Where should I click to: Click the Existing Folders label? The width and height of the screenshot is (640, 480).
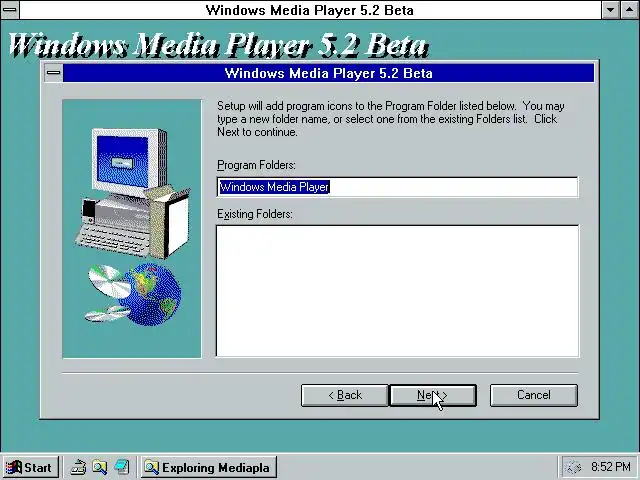coord(255,214)
